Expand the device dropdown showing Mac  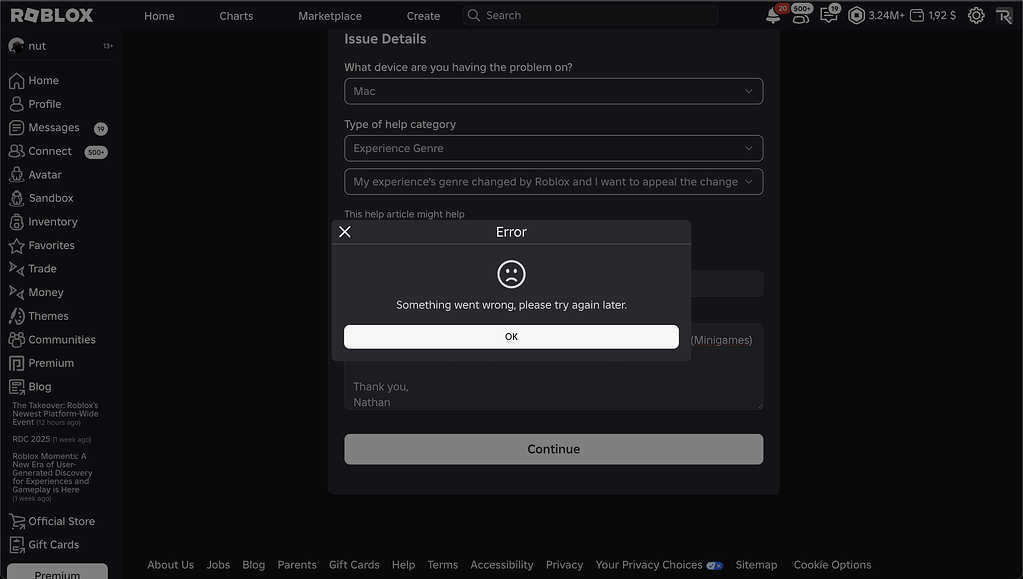(553, 91)
